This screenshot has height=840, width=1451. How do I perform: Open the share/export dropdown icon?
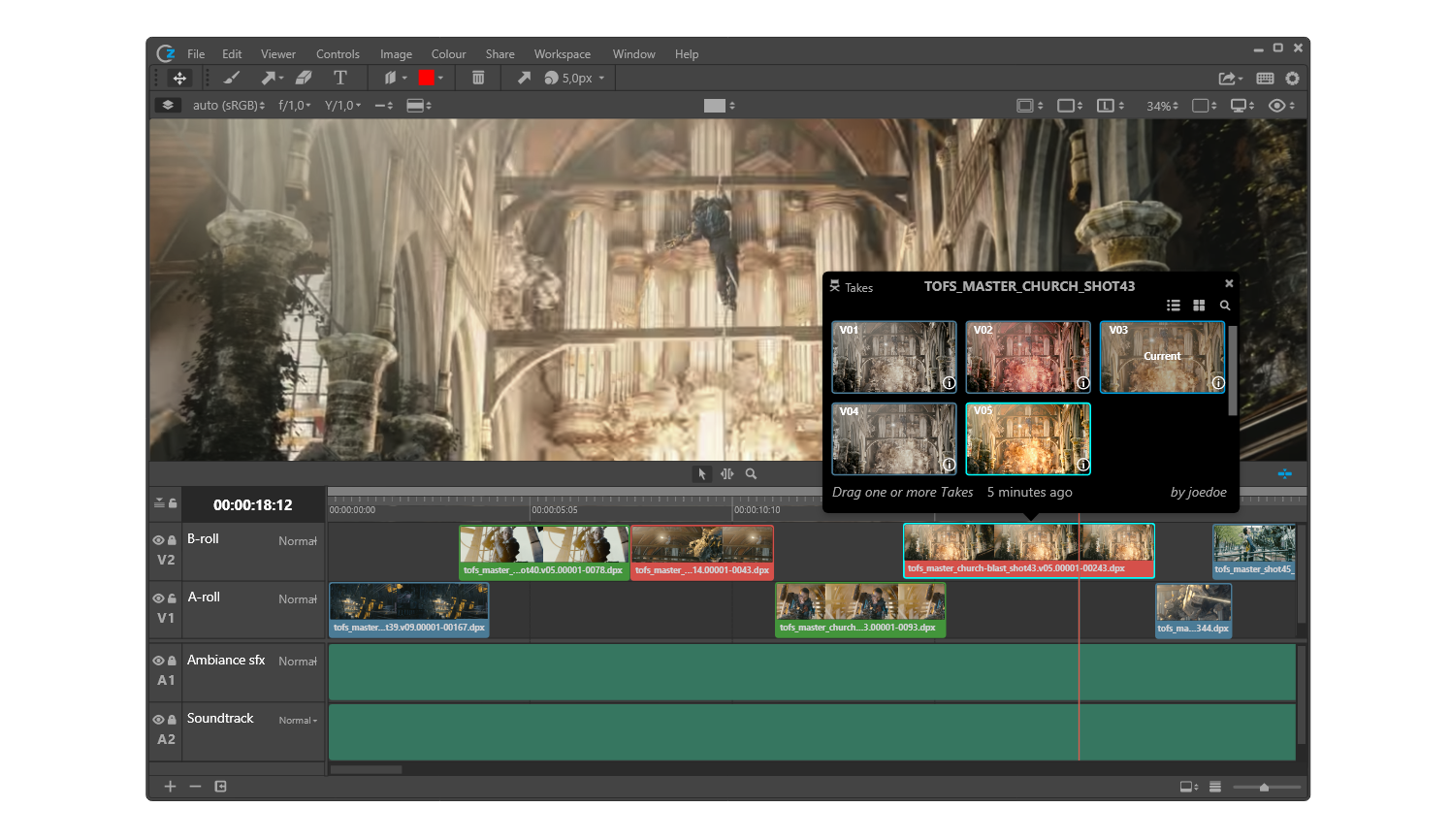tap(1231, 79)
